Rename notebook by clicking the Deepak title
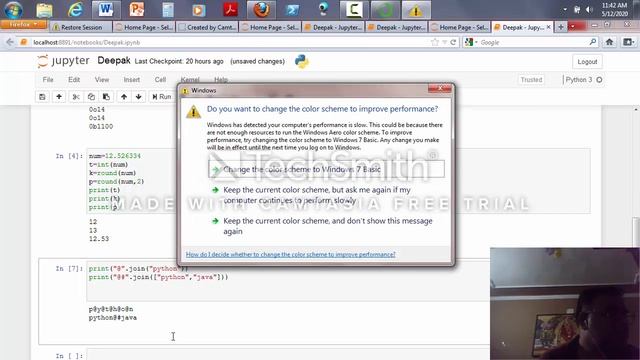The width and height of the screenshot is (640, 360). [114, 61]
